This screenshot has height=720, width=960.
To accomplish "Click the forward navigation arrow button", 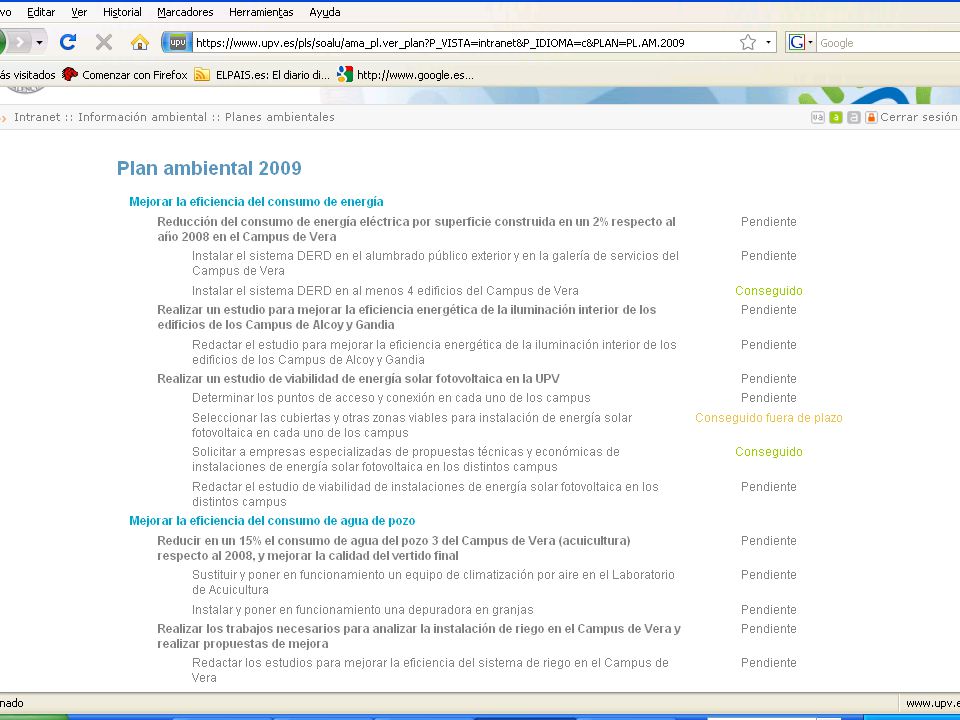I will (19, 42).
